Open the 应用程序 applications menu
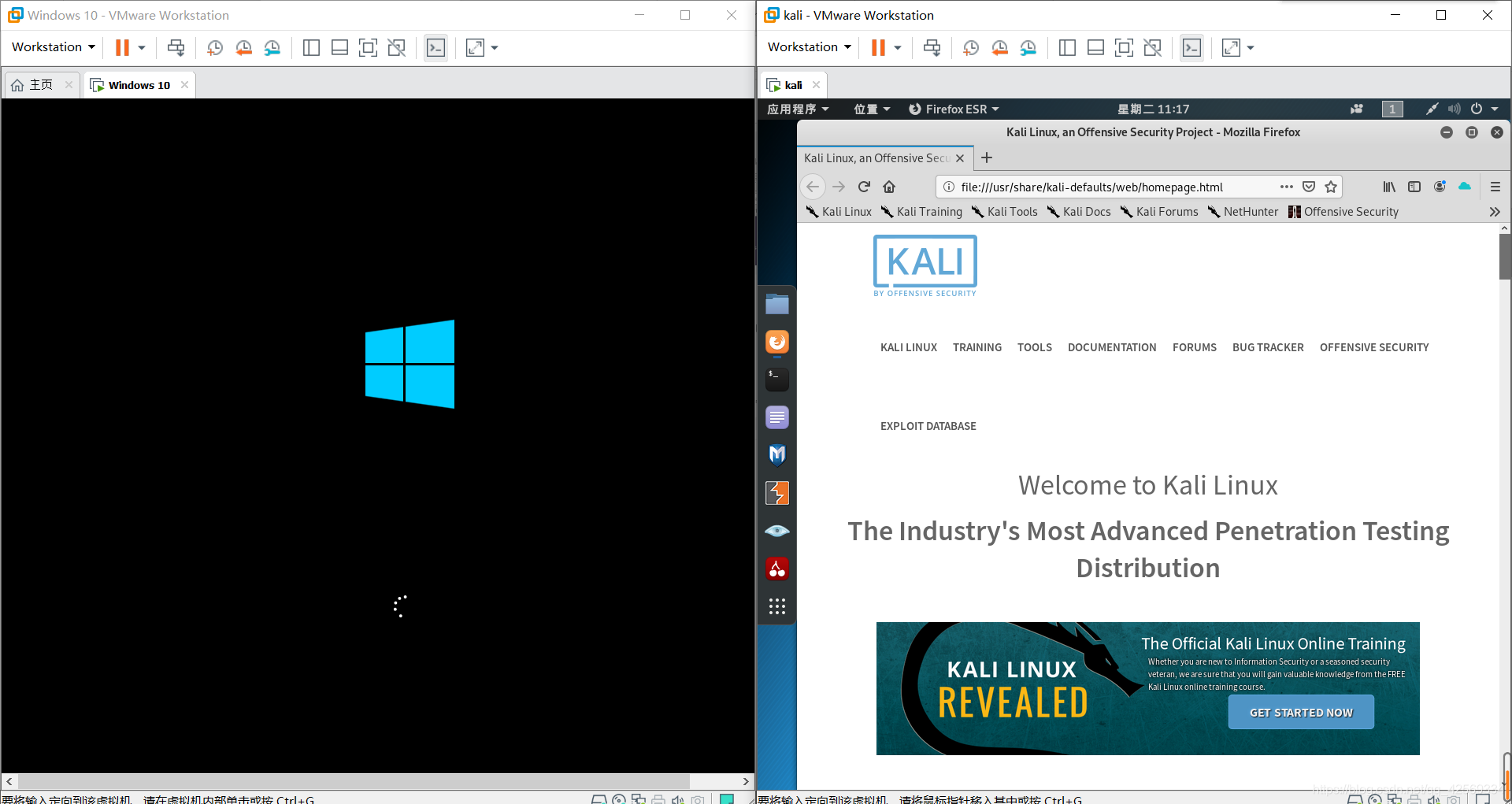Screen dimensions: 1512x804 (x=798, y=109)
